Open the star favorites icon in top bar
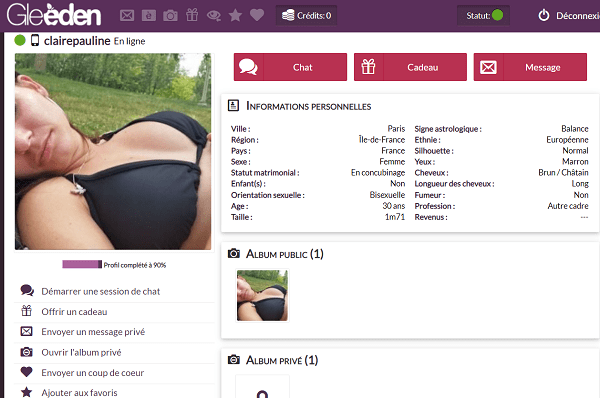Viewport: 600px width, 398px height. click(x=235, y=15)
